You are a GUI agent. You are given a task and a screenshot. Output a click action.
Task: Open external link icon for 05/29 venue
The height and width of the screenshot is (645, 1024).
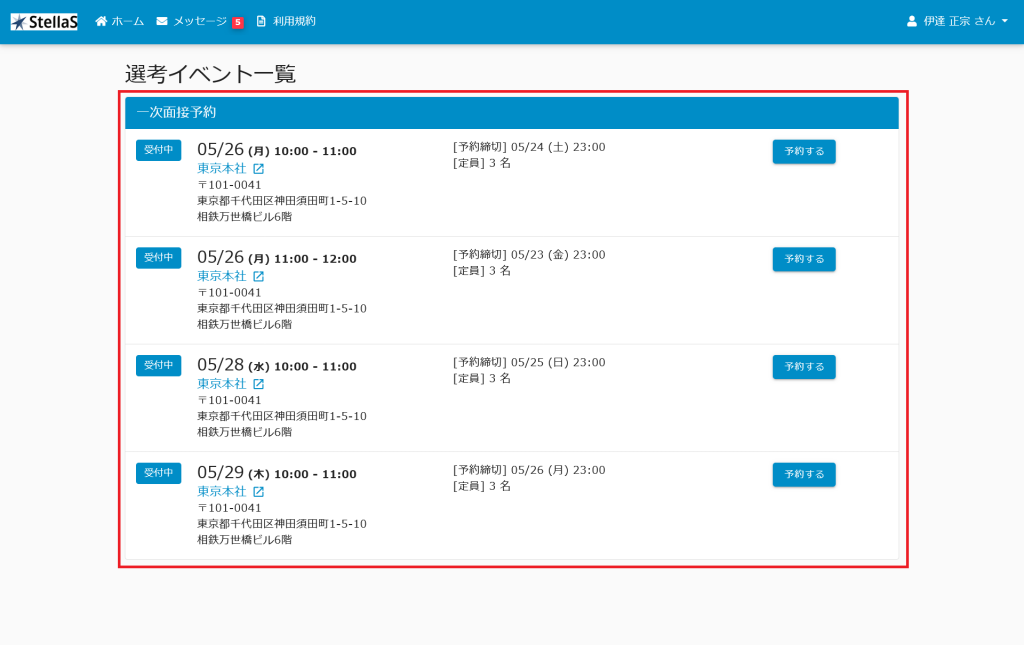coord(258,492)
